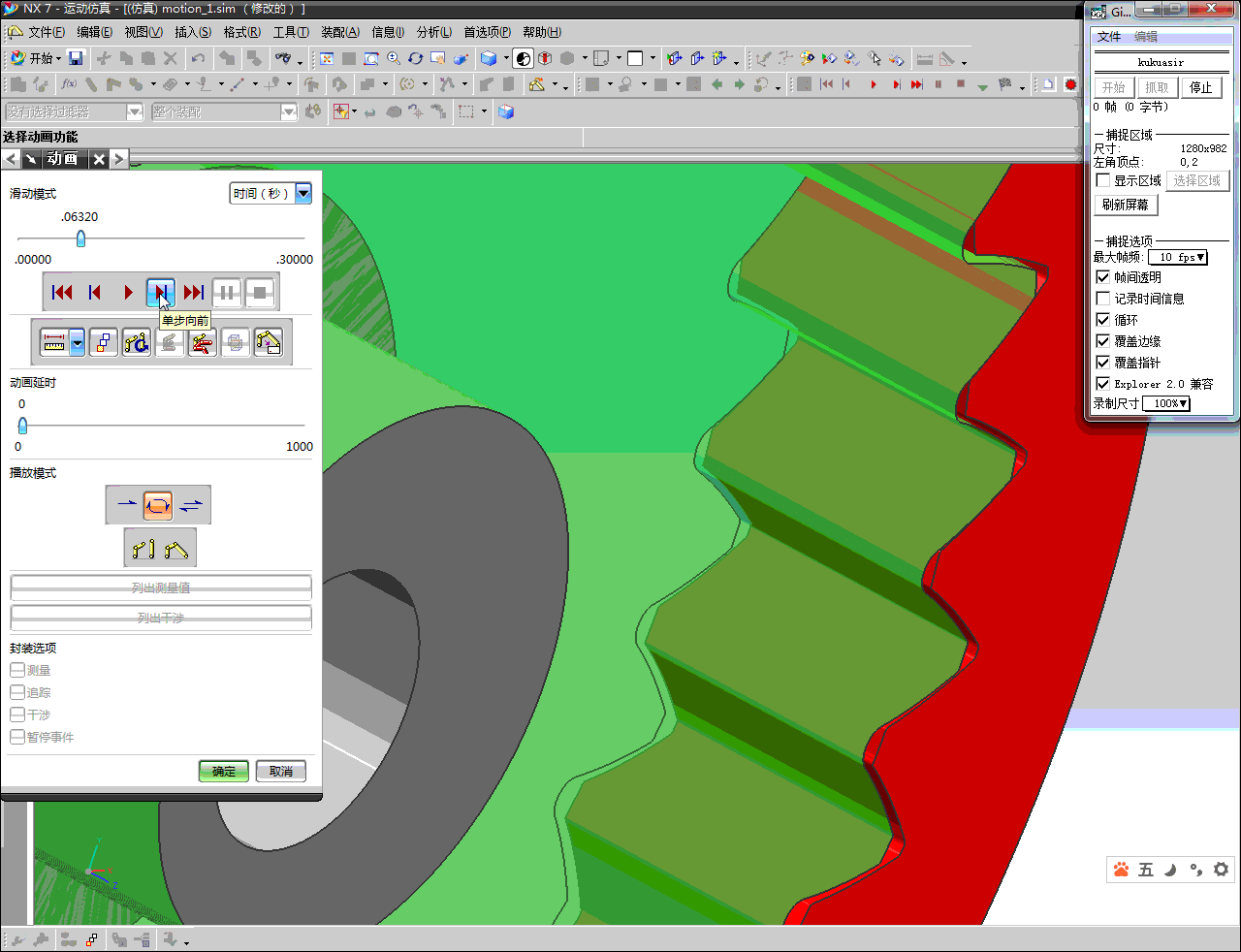Open the 整个装配 scope dropdown
The image size is (1241, 952).
point(289,111)
